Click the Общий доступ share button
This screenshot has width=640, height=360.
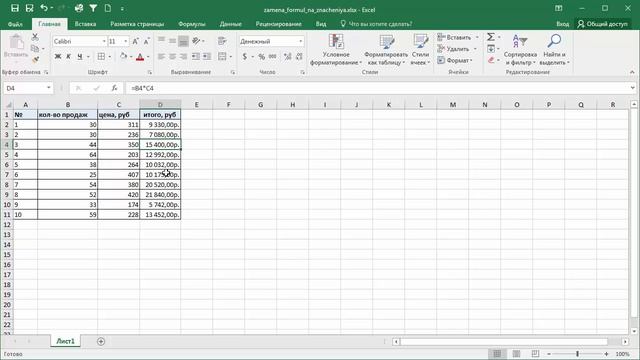tap(602, 24)
